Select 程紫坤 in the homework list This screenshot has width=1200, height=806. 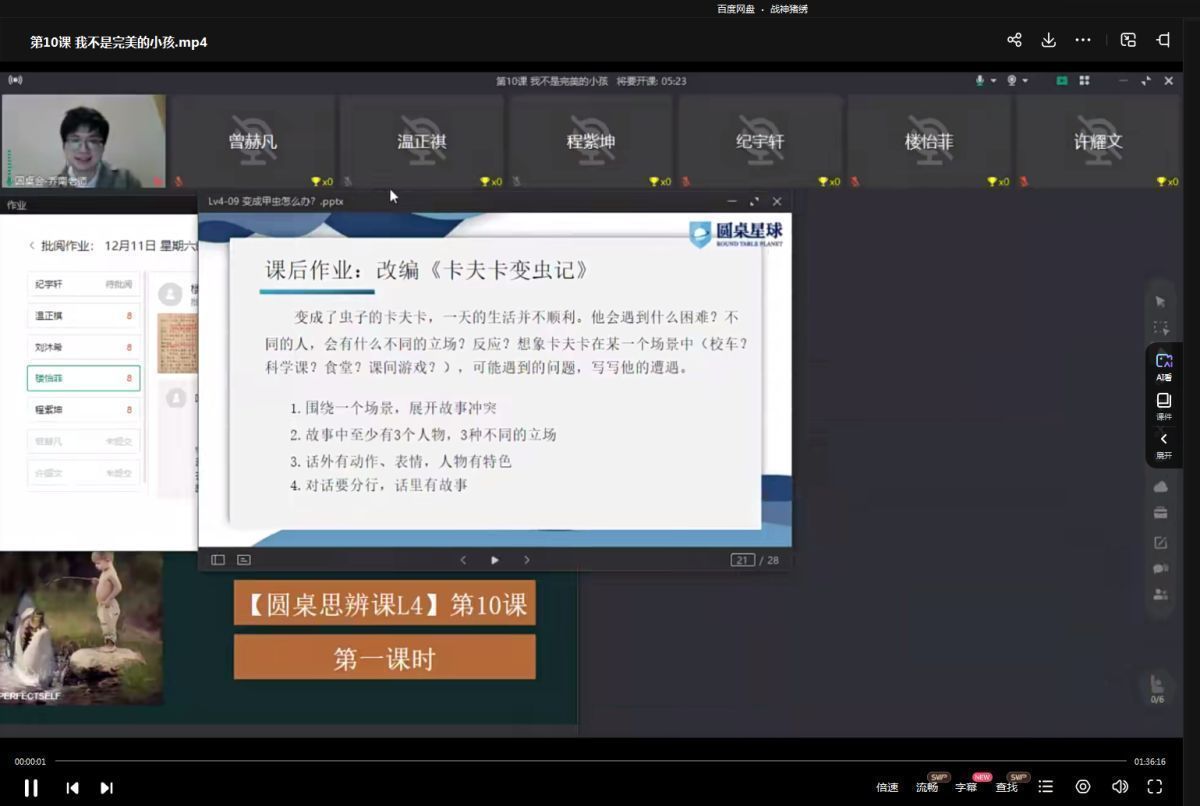point(84,410)
